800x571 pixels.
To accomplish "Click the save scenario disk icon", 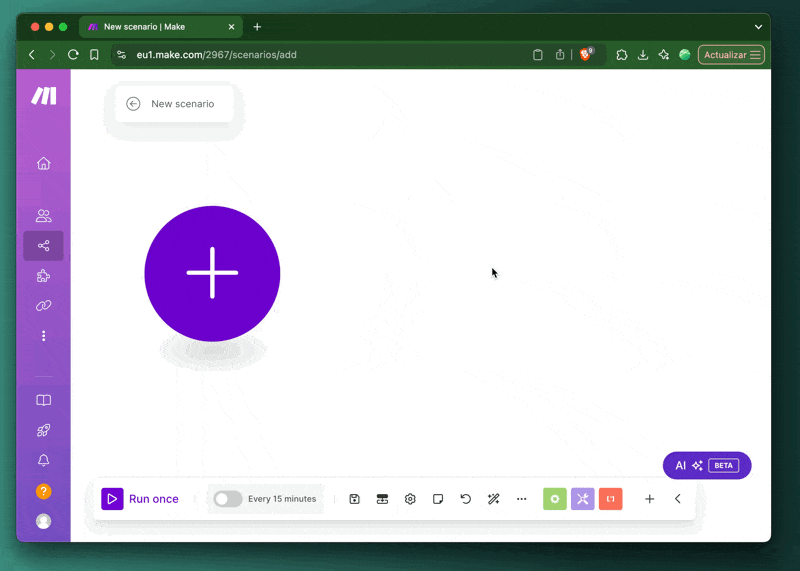I will tap(354, 499).
